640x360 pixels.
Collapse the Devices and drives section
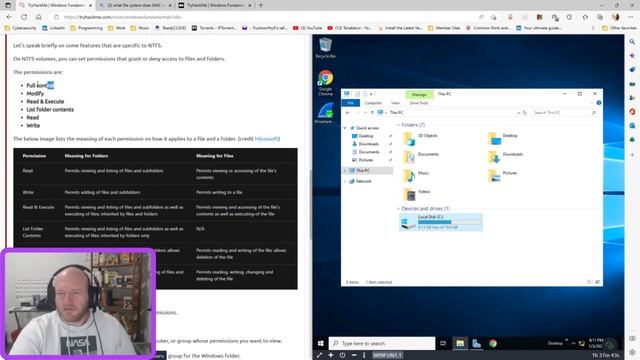[x=398, y=209]
